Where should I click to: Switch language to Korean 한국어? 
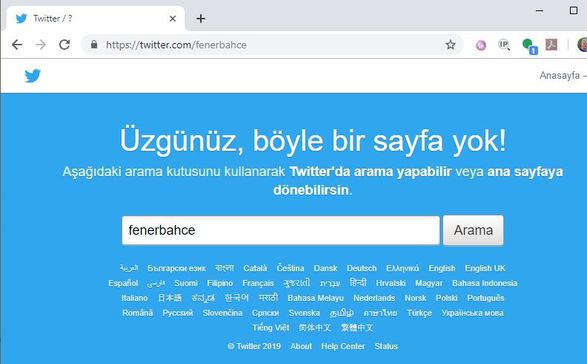[236, 298]
